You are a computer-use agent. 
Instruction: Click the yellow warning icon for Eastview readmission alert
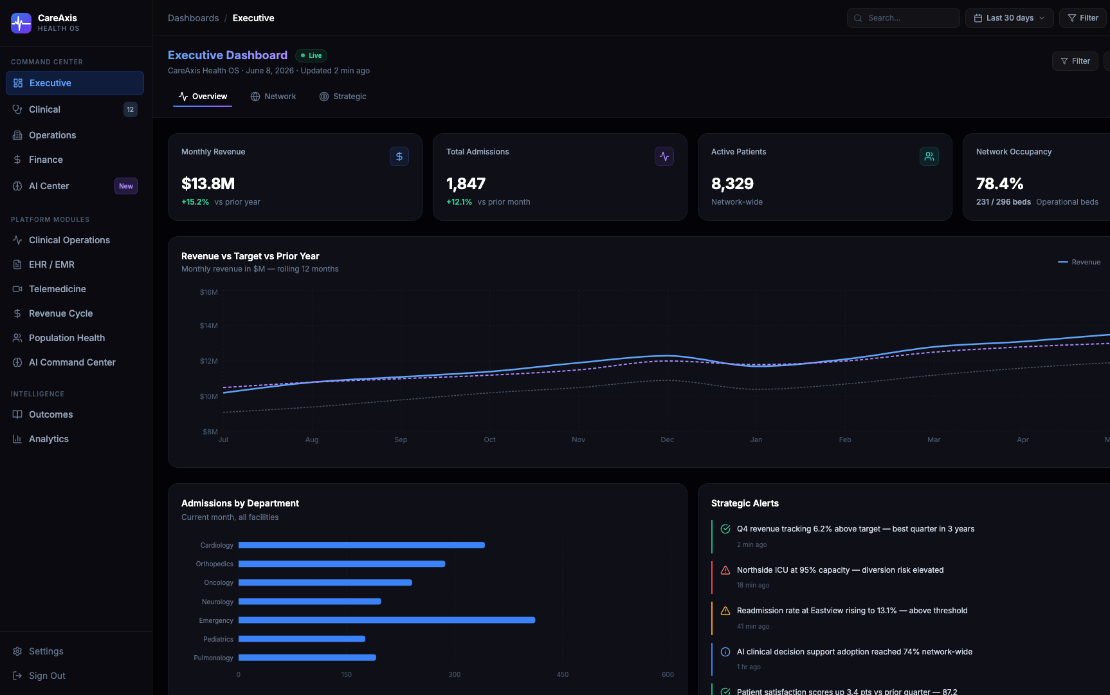coord(725,611)
